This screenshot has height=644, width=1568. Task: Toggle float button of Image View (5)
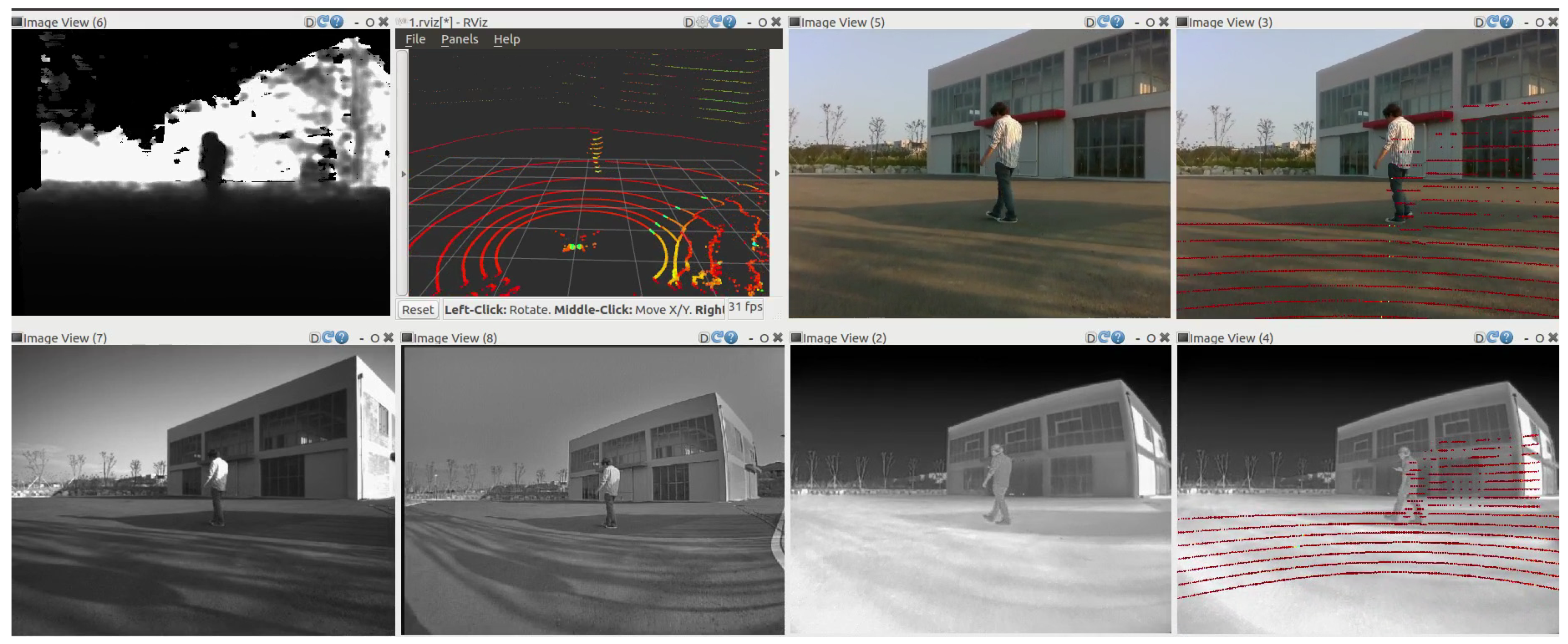click(x=1150, y=22)
